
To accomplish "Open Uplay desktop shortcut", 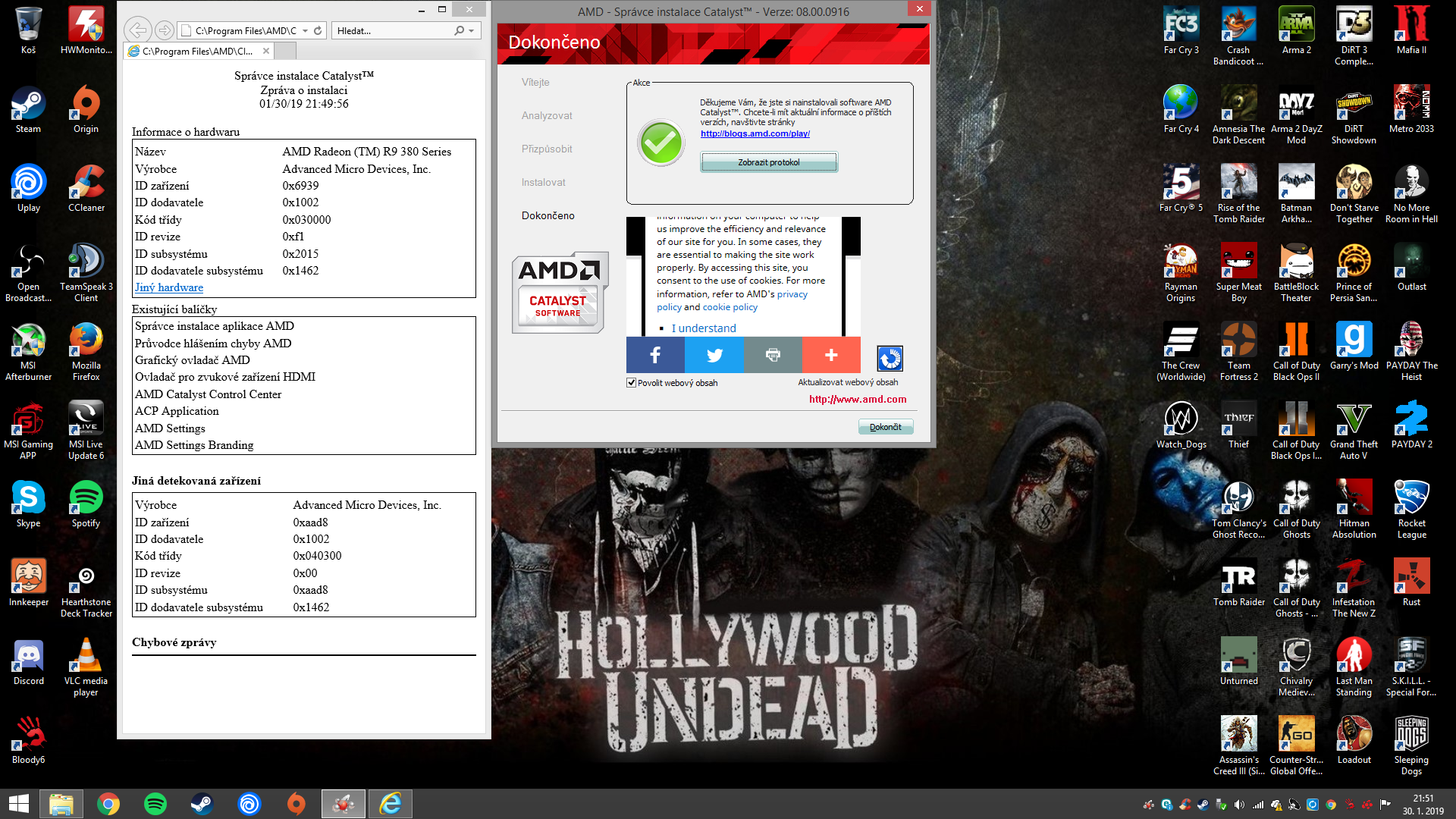I will 28,189.
